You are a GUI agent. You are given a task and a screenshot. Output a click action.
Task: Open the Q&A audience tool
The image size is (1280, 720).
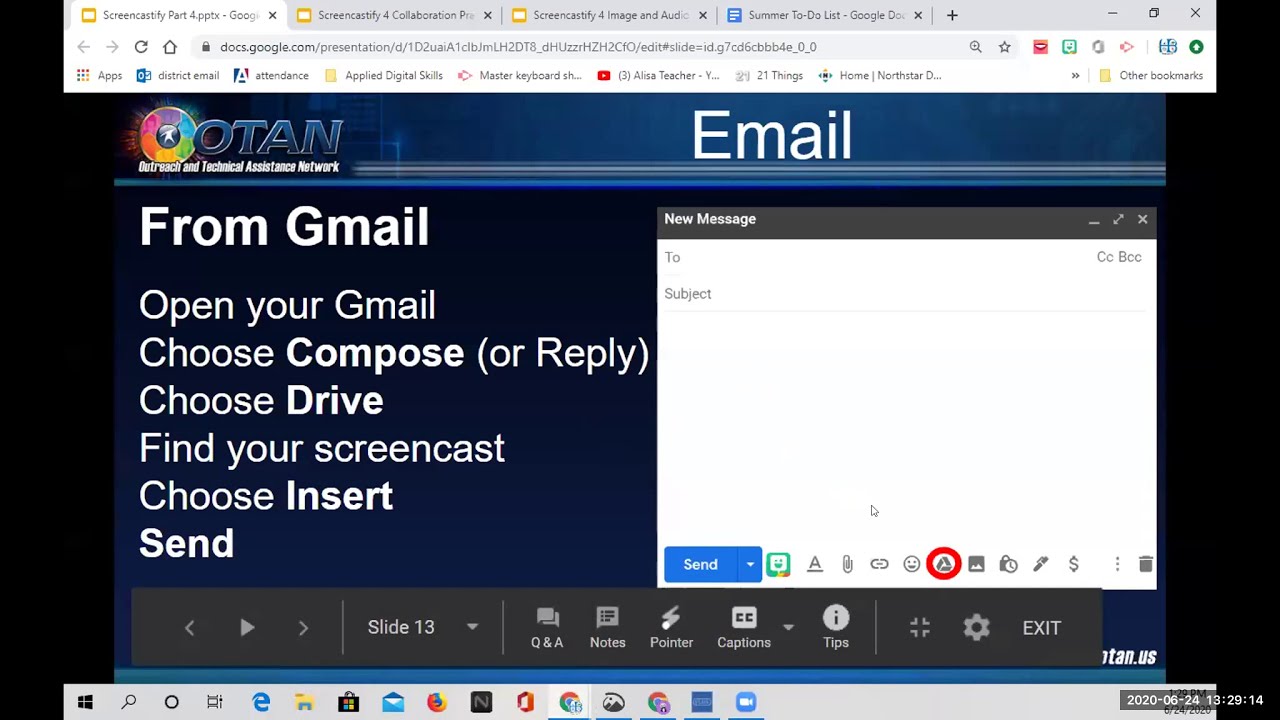click(547, 628)
